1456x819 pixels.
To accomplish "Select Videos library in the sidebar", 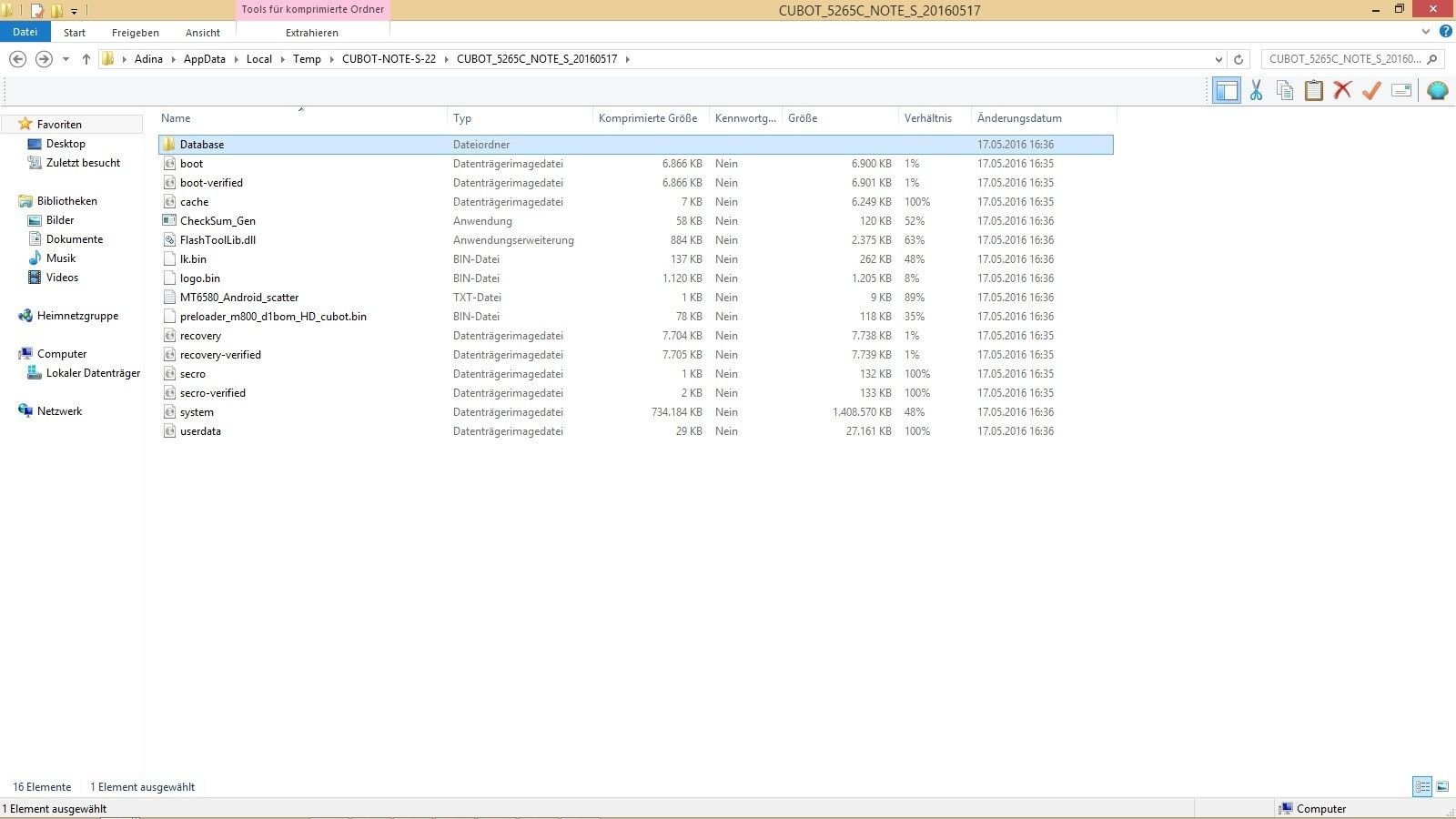I will (62, 278).
